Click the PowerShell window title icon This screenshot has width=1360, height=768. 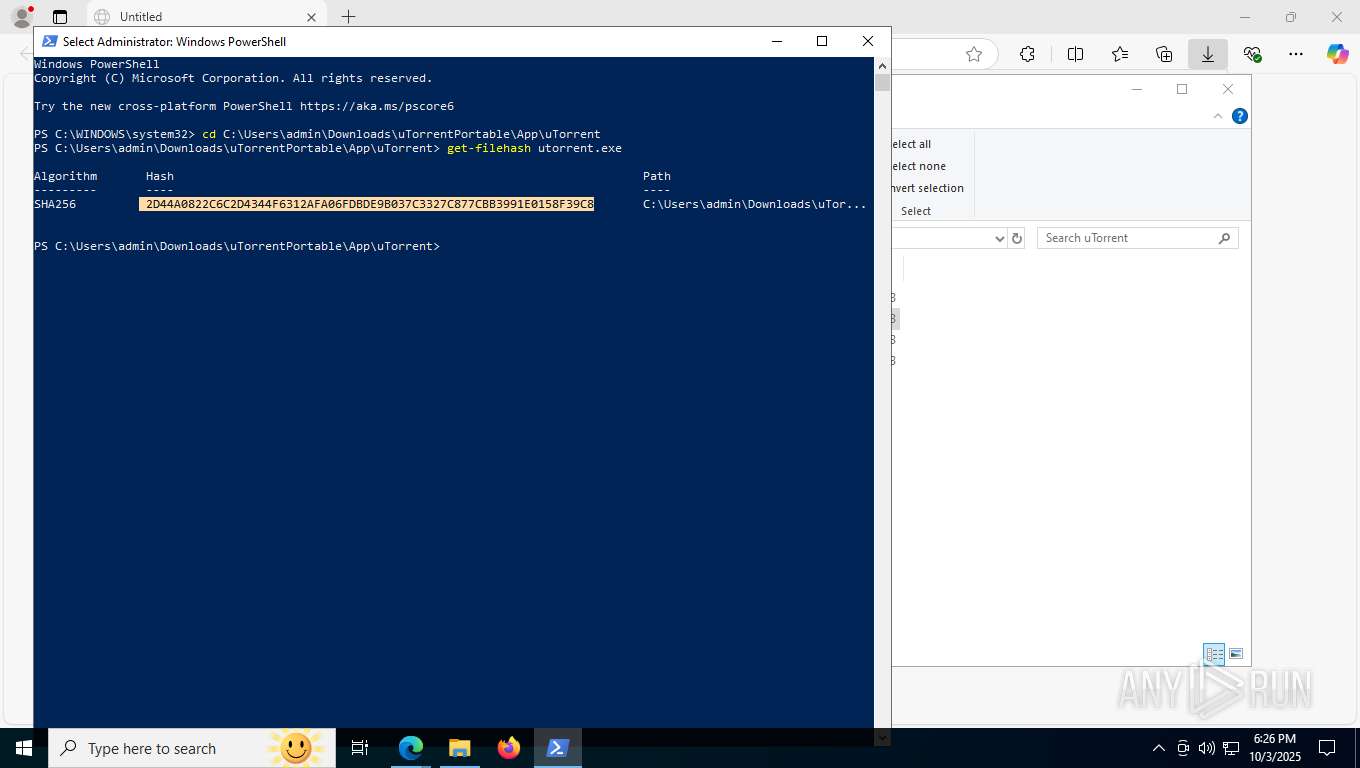(x=49, y=41)
